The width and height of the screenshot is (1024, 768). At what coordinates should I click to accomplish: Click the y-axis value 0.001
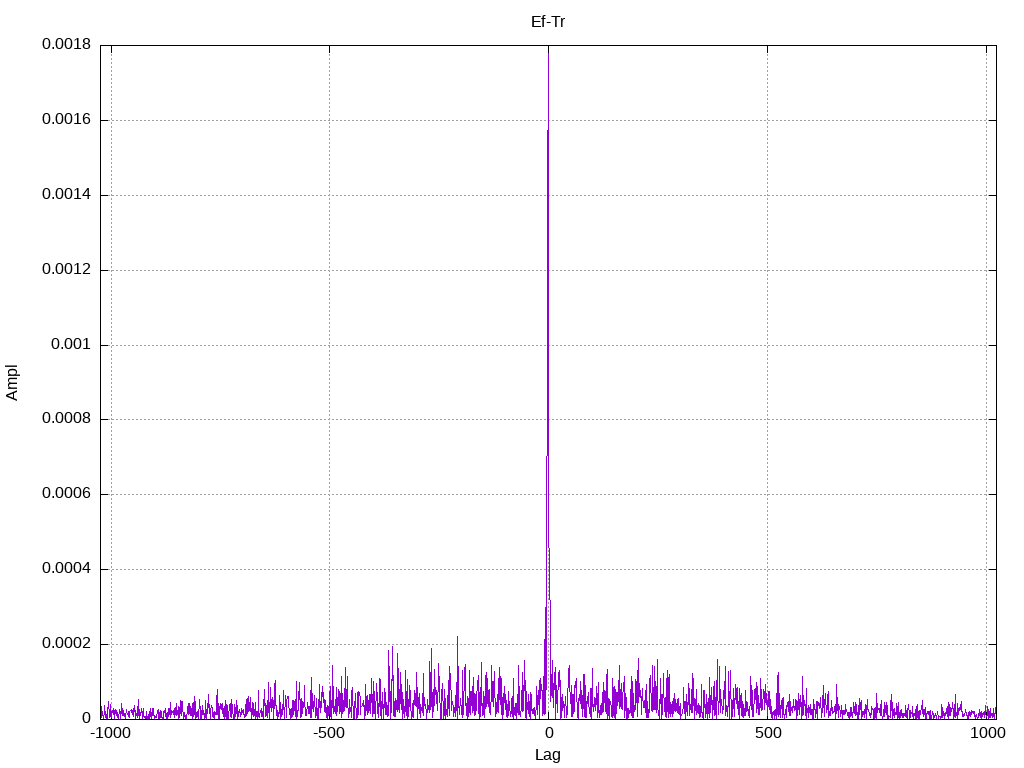coord(71,344)
